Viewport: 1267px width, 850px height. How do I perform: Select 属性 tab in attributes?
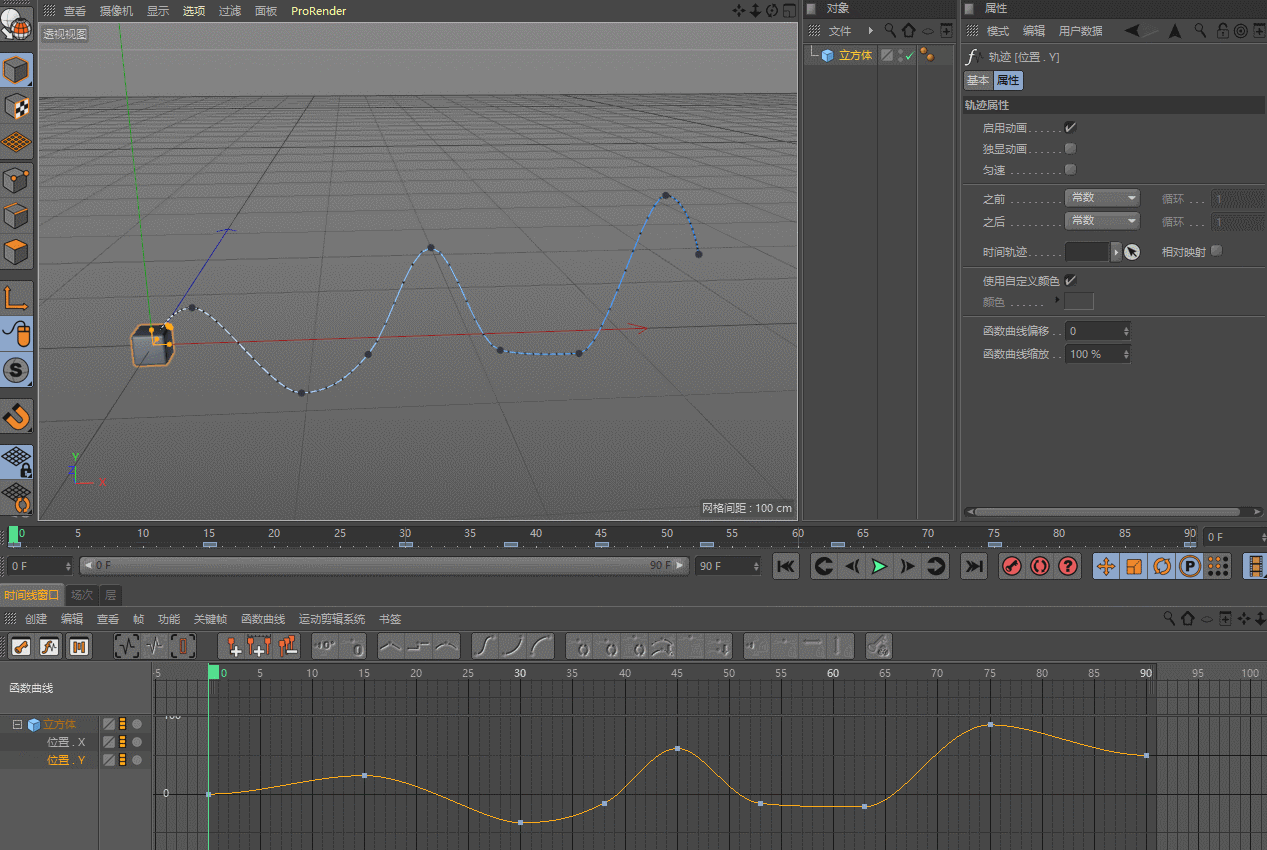point(1008,81)
